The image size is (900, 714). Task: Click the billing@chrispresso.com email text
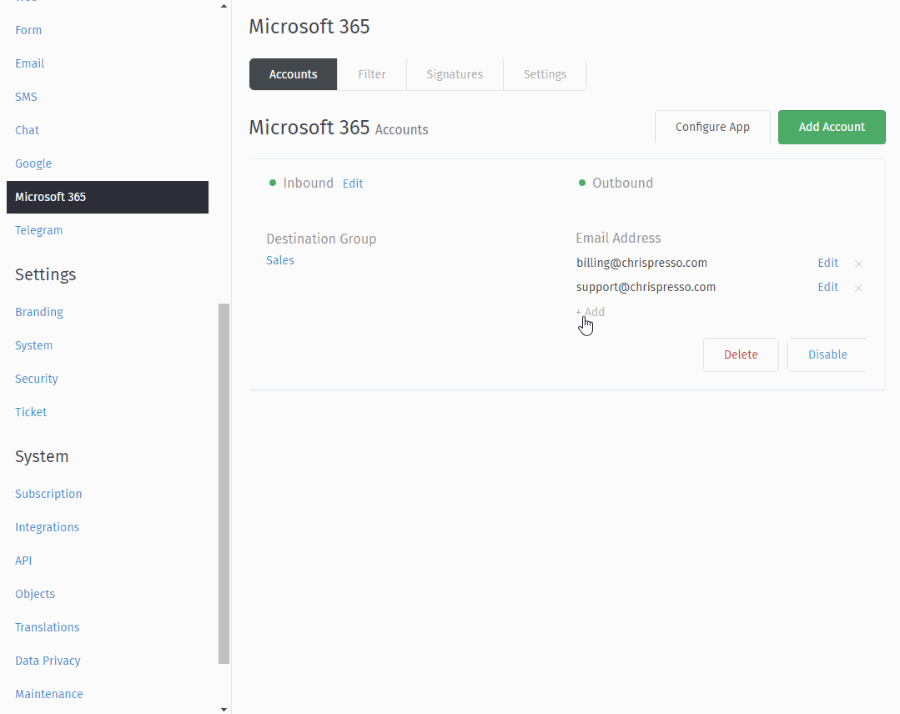pyautogui.click(x=642, y=263)
